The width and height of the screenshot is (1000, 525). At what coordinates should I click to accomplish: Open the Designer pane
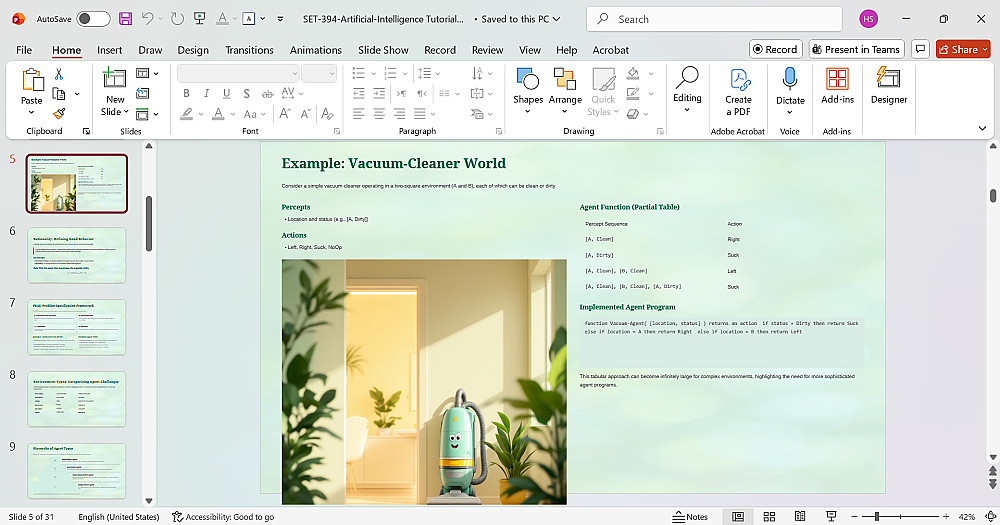pos(888,85)
